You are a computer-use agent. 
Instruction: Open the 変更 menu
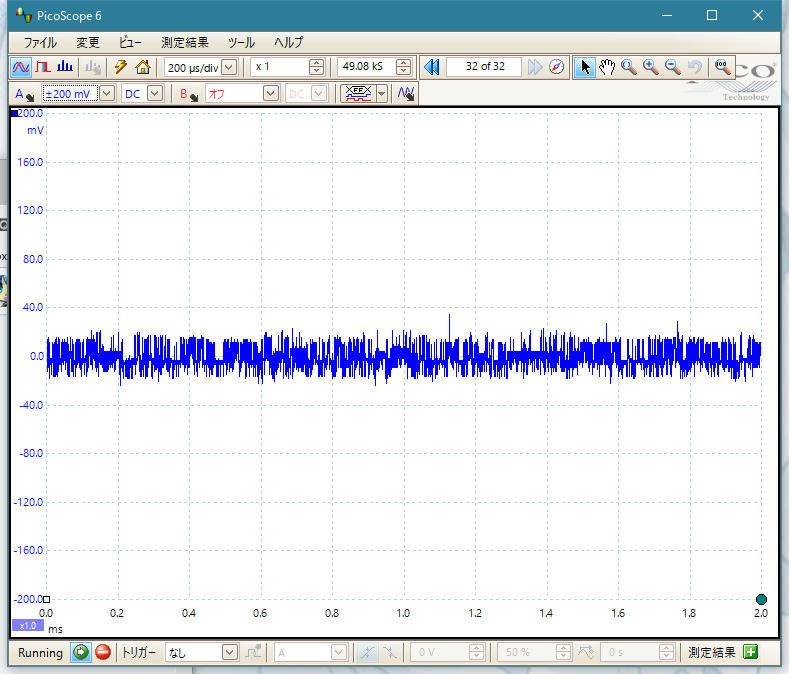tap(88, 43)
